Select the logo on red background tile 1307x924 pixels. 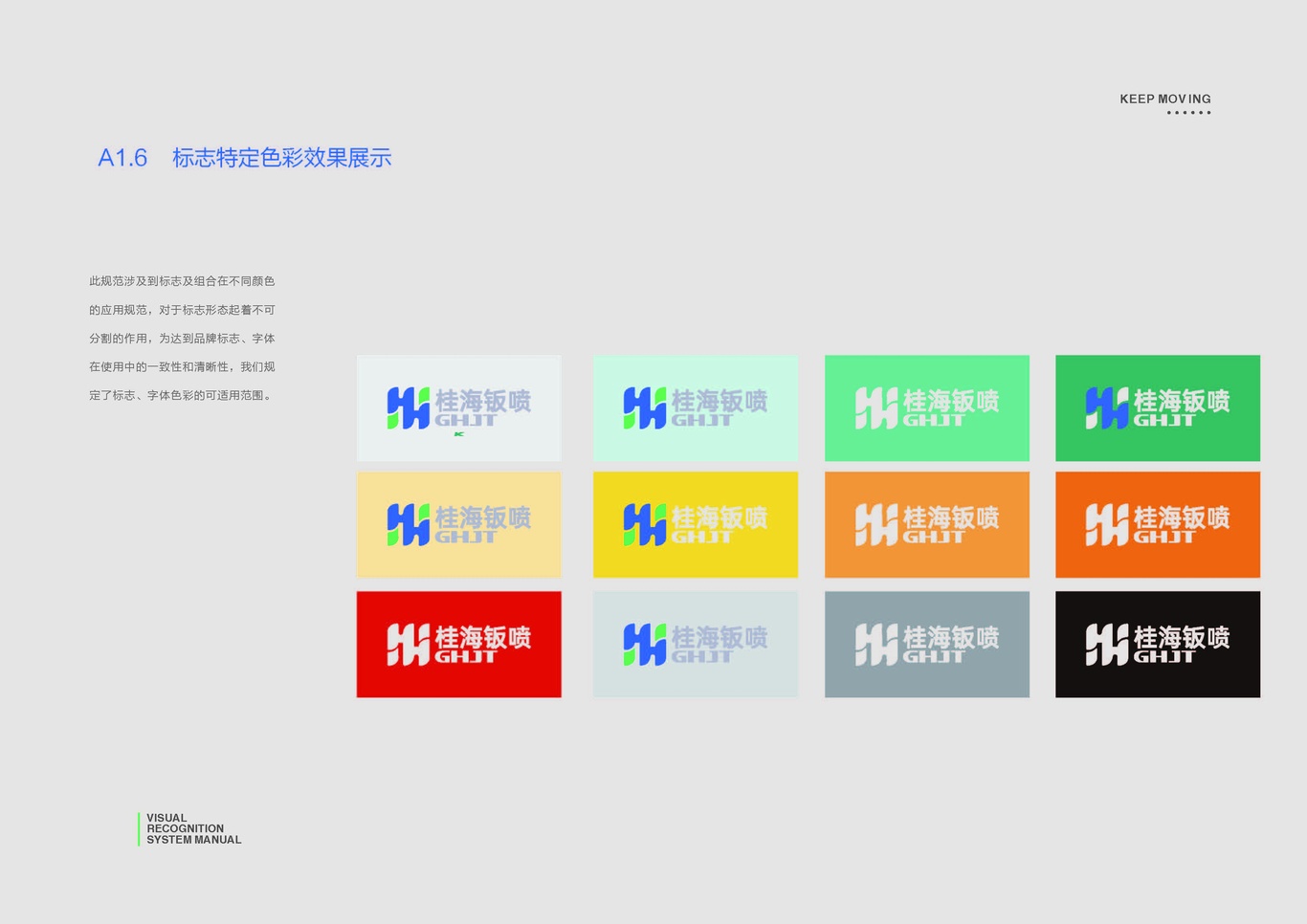click(458, 643)
